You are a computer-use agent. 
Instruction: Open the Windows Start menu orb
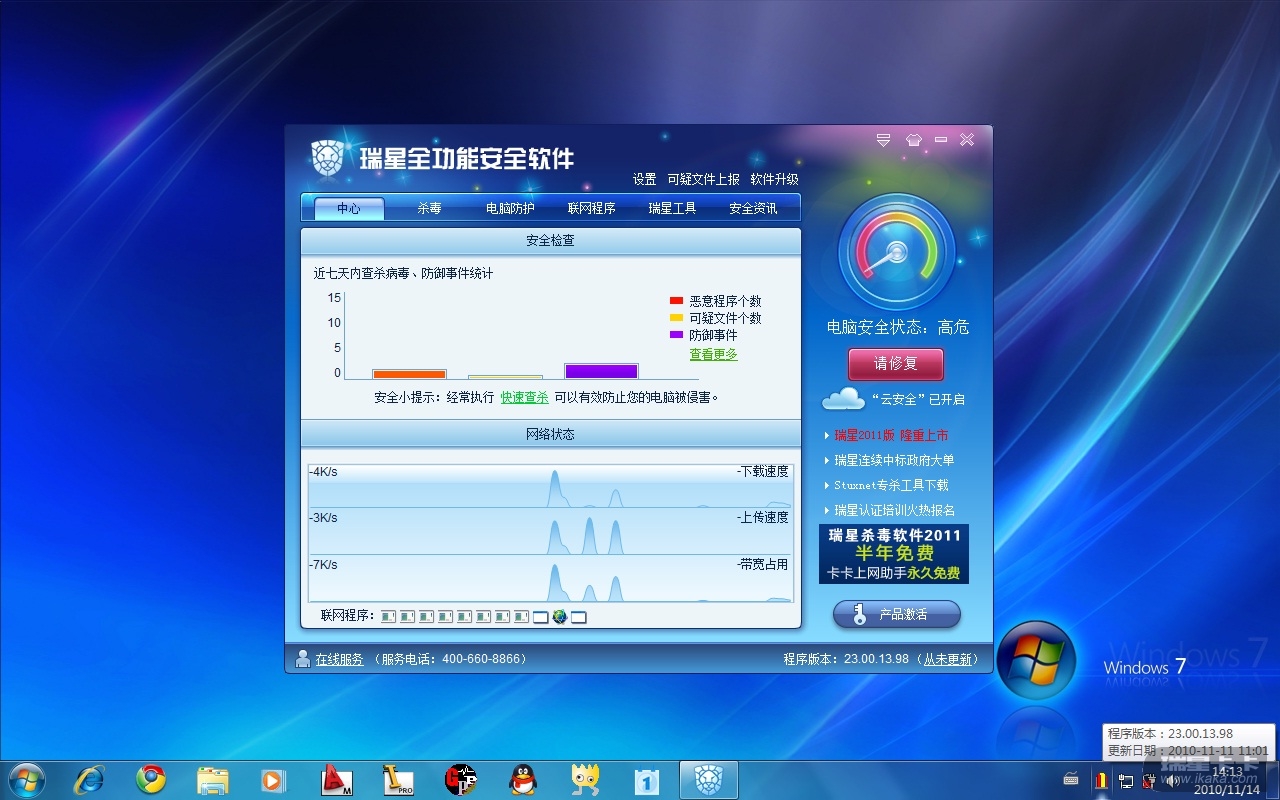pos(26,780)
